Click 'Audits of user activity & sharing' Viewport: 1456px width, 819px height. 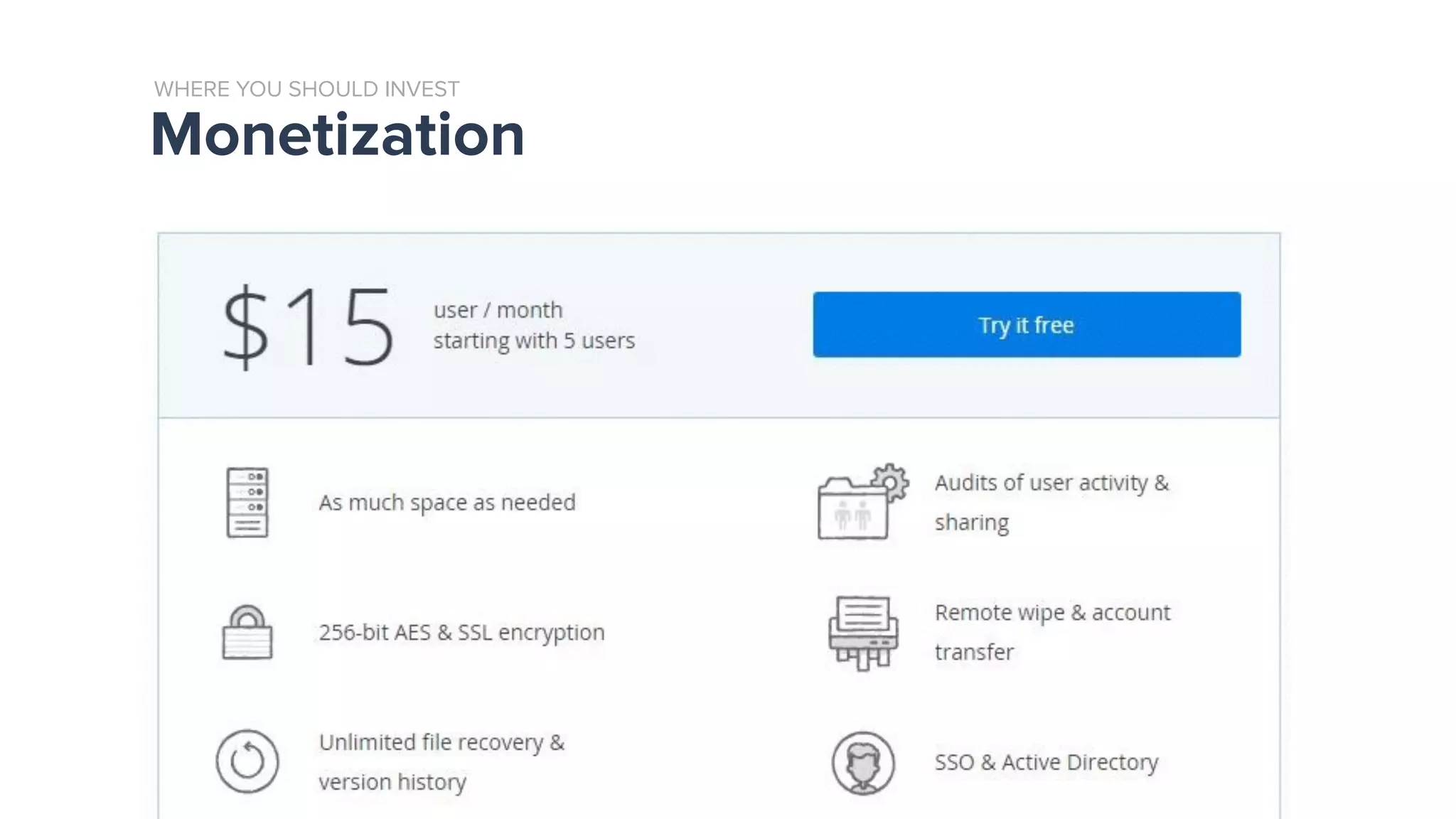1051,502
